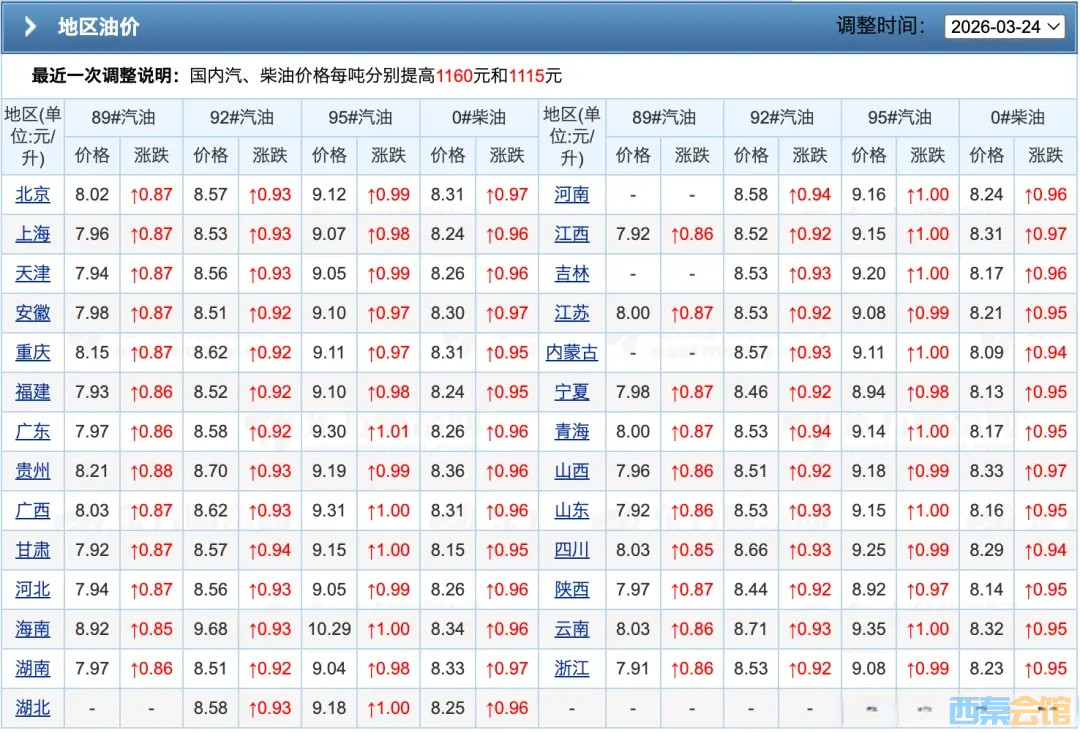The height and width of the screenshot is (733, 1080).
Task: Click the 地区油价 panel title
Action: point(98,27)
